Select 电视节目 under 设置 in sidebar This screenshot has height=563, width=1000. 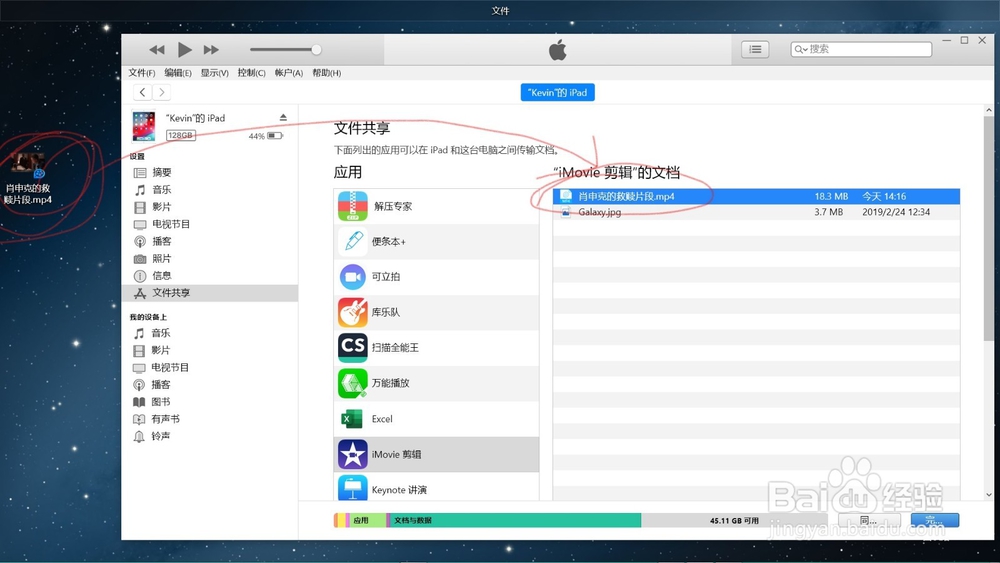tap(170, 224)
